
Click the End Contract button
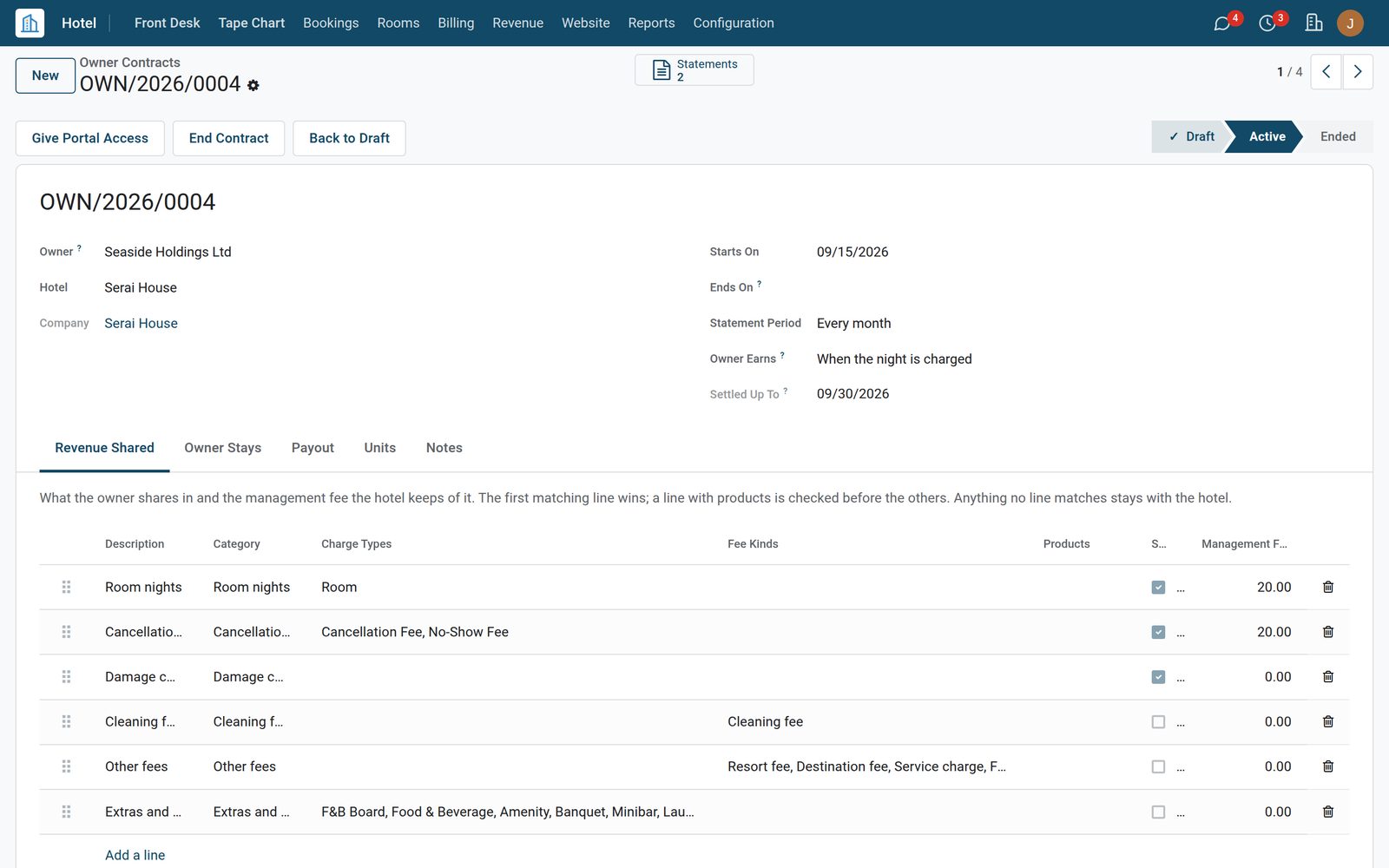point(229,138)
